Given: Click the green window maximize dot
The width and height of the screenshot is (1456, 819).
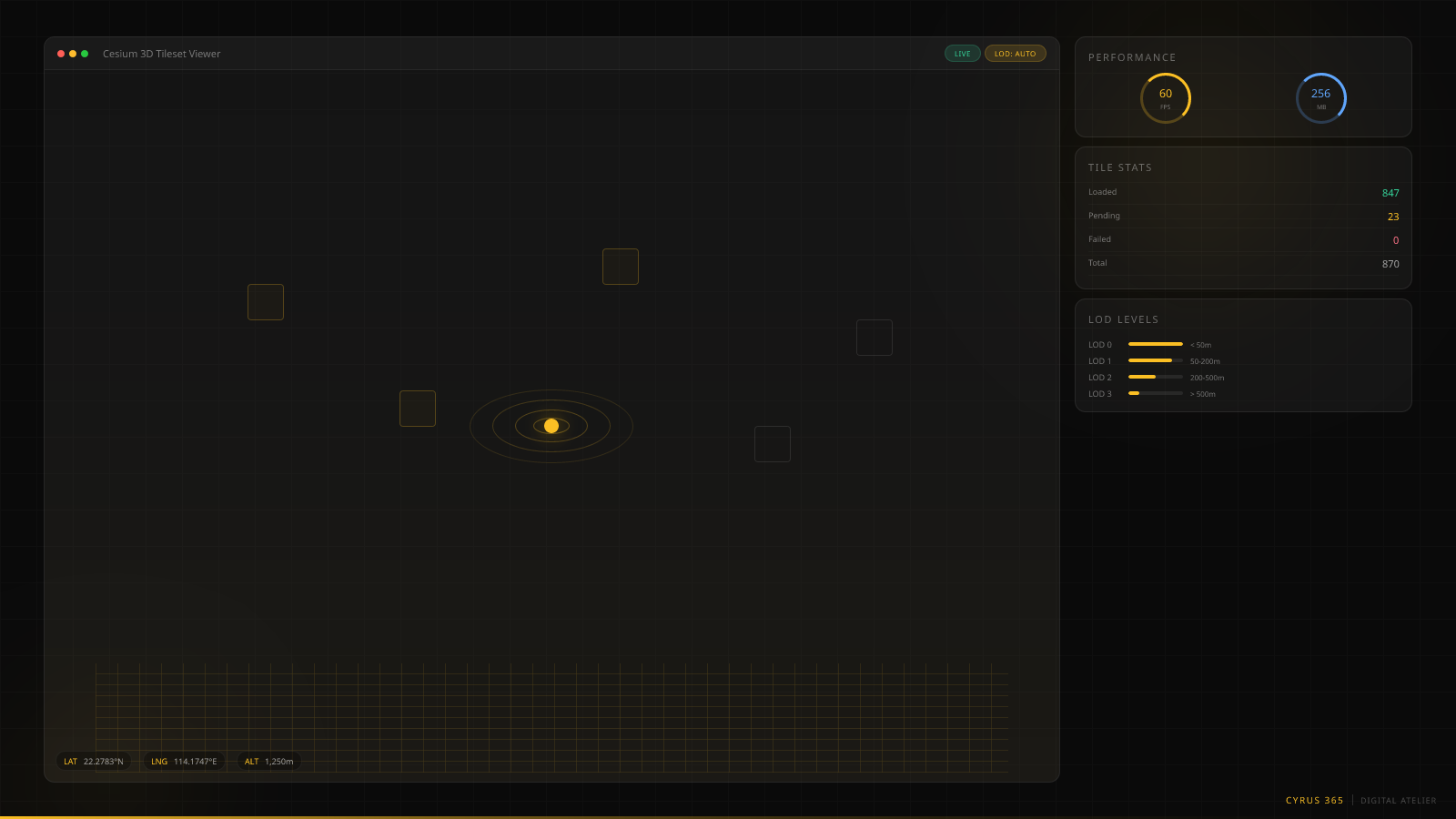Looking at the screenshot, I should [x=85, y=54].
